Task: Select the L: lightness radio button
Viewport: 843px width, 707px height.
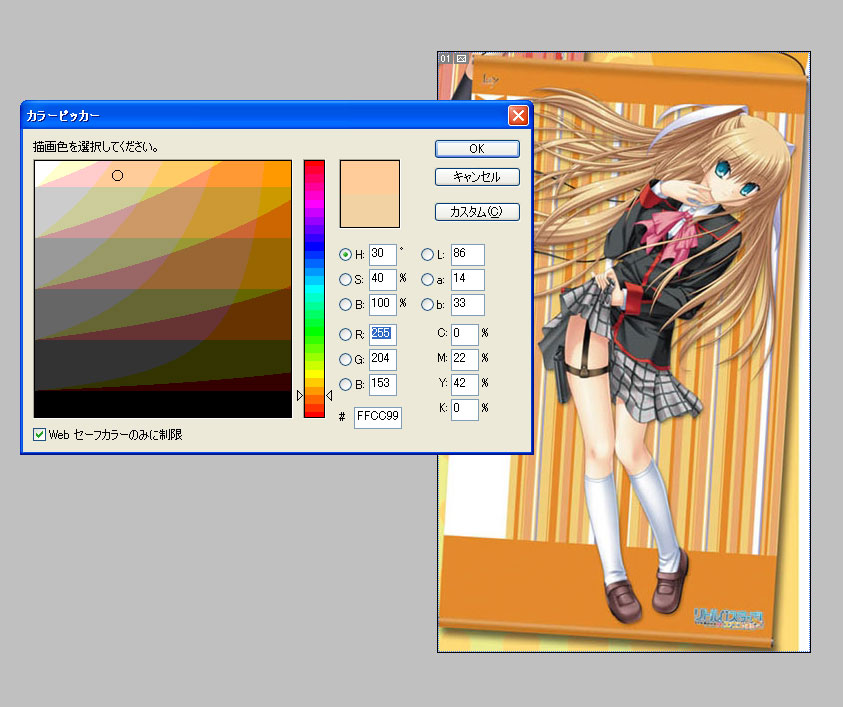Action: [x=427, y=254]
